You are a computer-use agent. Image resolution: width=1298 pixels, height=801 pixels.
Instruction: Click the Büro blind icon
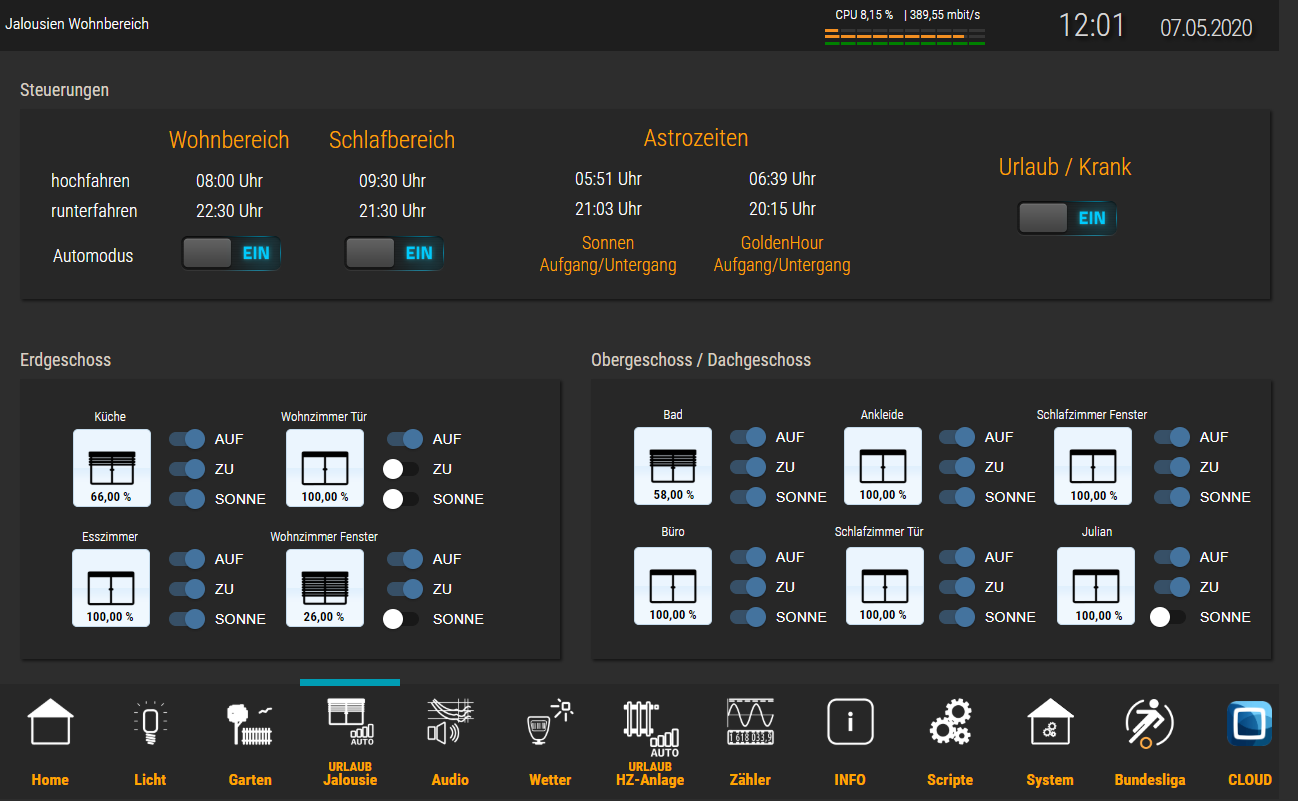[673, 586]
